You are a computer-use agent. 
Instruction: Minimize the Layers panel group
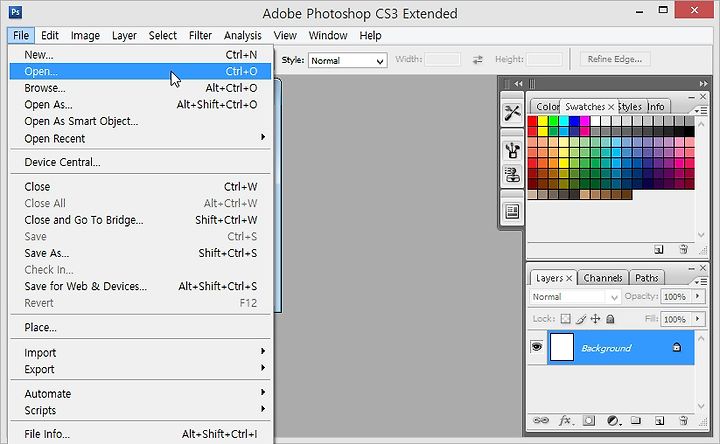691,268
